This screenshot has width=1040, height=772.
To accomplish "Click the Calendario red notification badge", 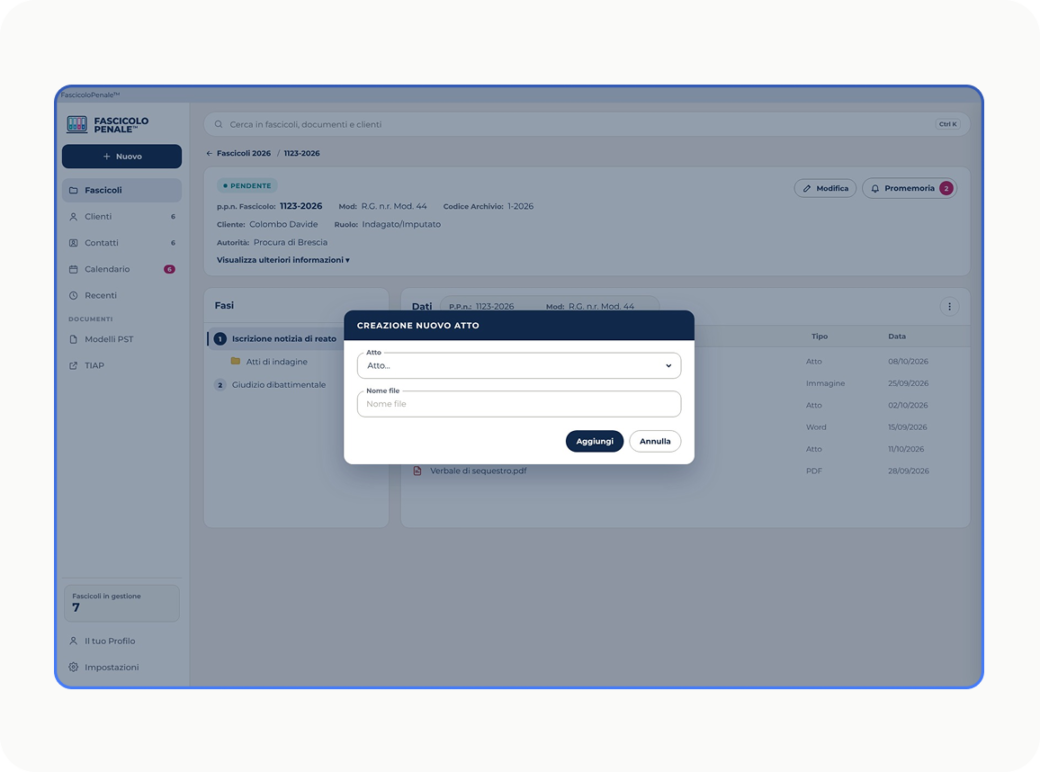I will pyautogui.click(x=170, y=269).
